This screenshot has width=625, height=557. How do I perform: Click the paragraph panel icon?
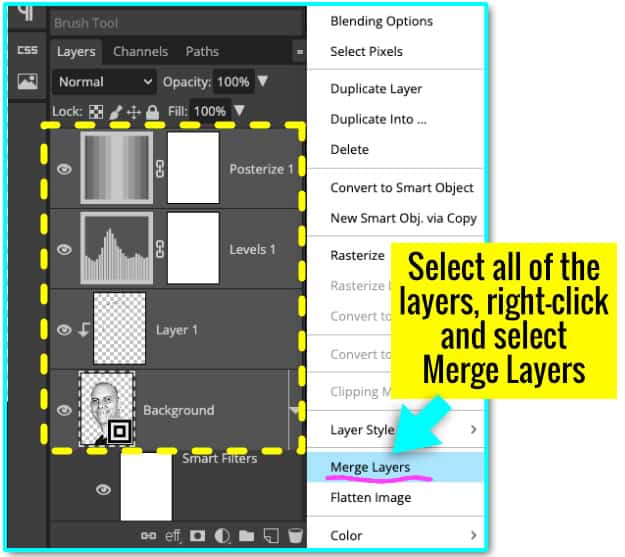[26, 12]
